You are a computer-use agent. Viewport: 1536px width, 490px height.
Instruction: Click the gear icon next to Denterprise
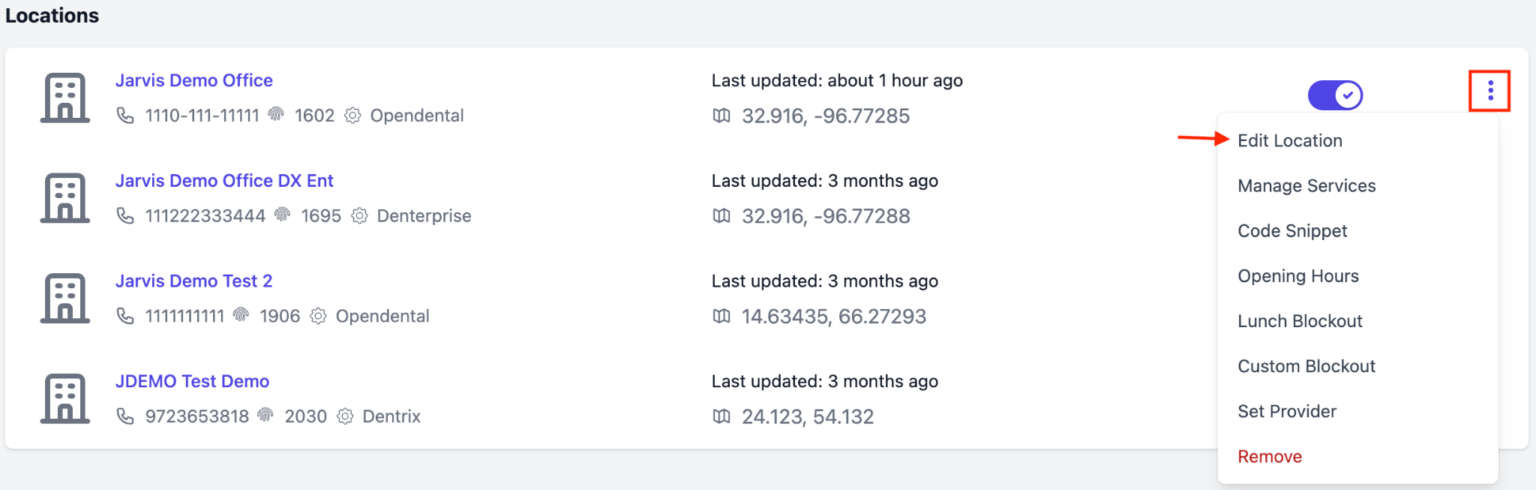pyautogui.click(x=359, y=216)
